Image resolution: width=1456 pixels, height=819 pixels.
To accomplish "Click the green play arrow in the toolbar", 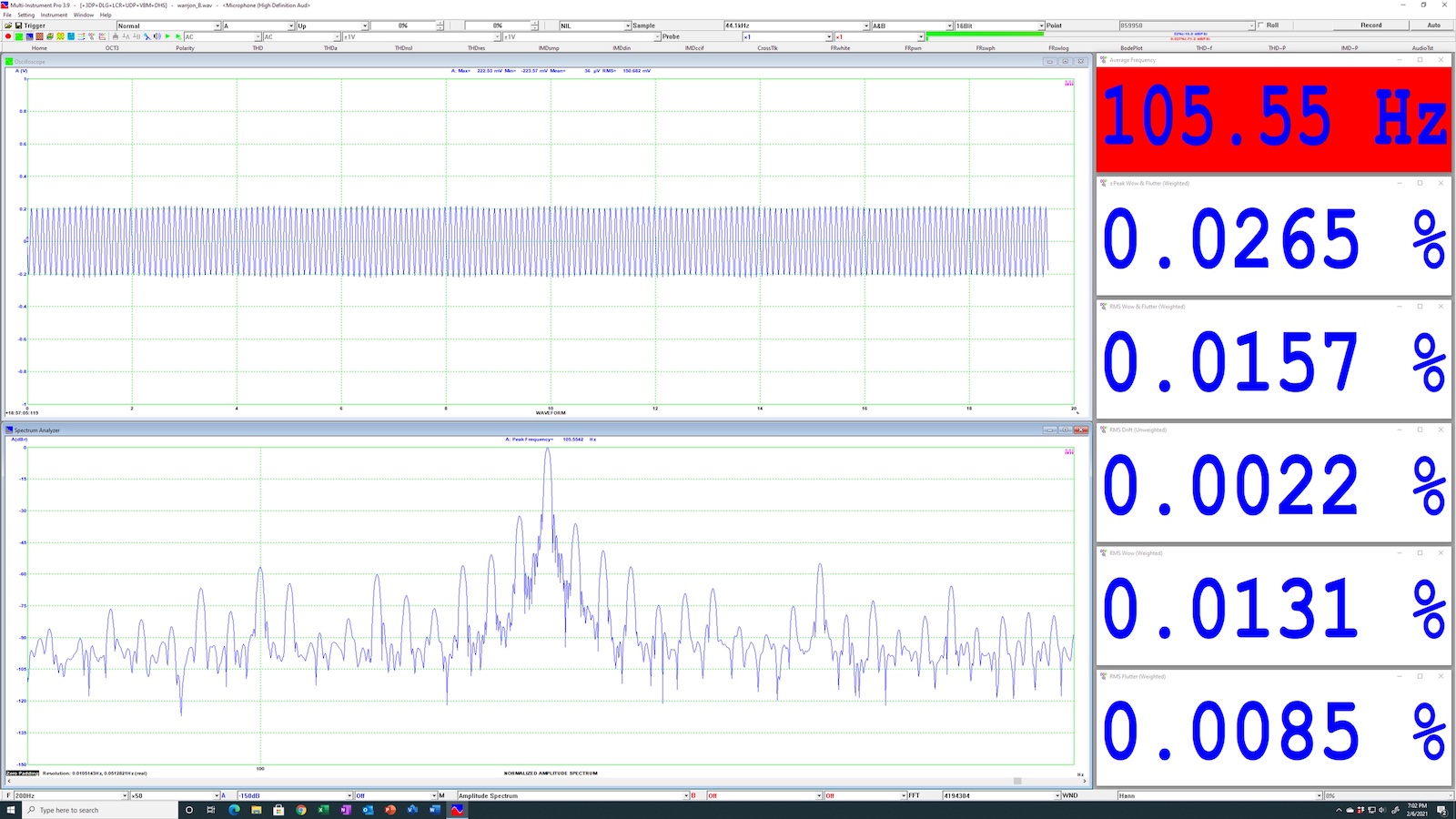I will [167, 36].
